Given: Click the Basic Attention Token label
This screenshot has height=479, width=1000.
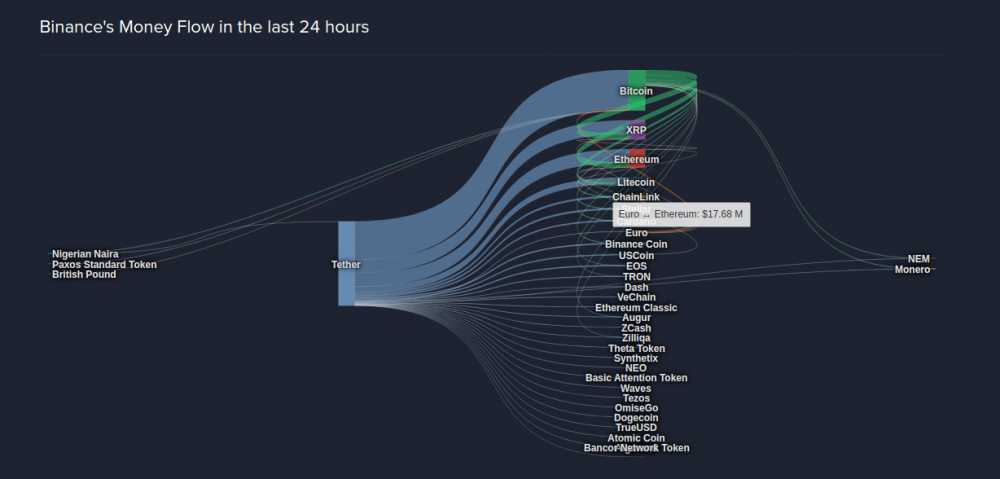Looking at the screenshot, I should pos(636,378).
